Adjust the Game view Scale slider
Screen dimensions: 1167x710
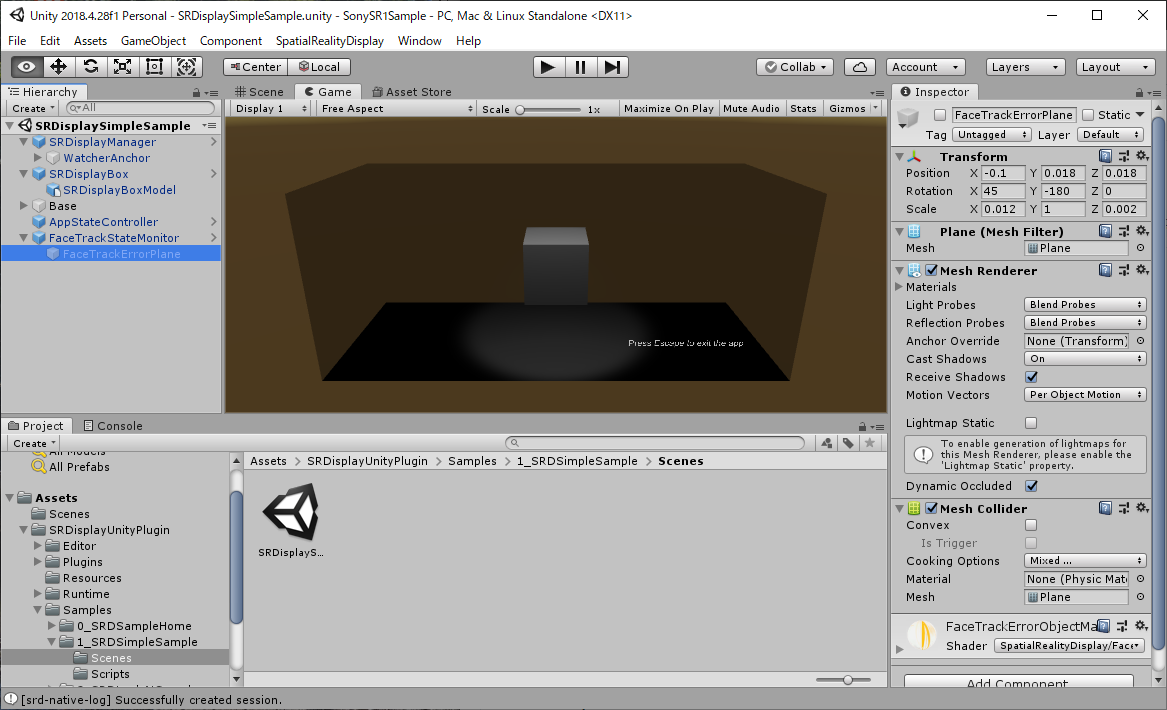coord(548,109)
